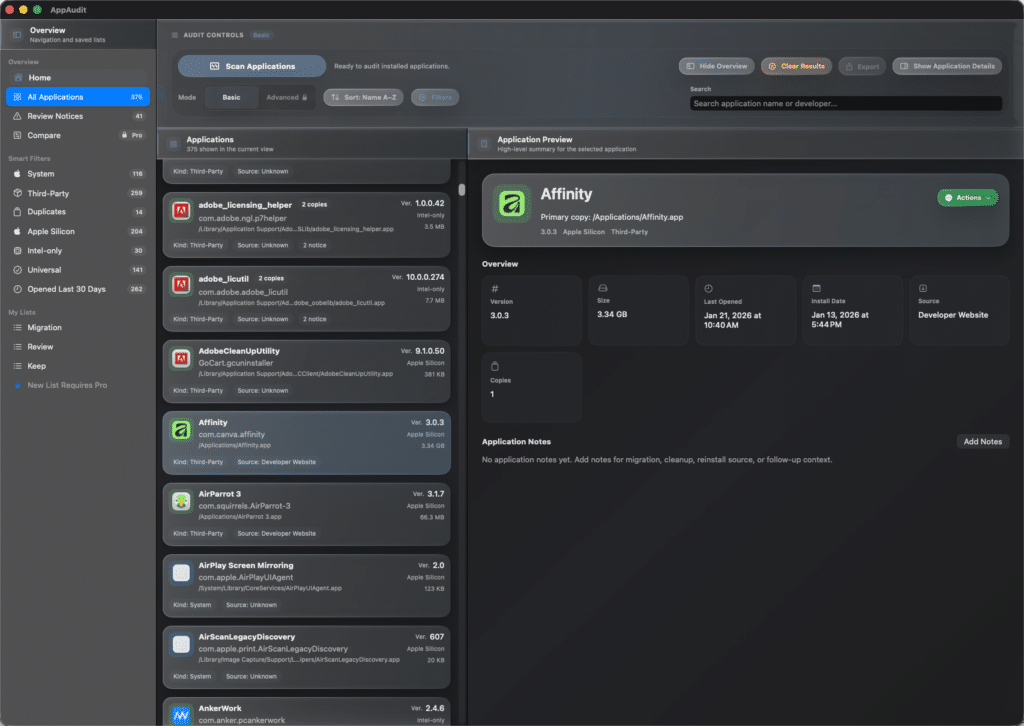Image resolution: width=1024 pixels, height=726 pixels.
Task: Click the Add Notes button
Action: click(x=983, y=441)
